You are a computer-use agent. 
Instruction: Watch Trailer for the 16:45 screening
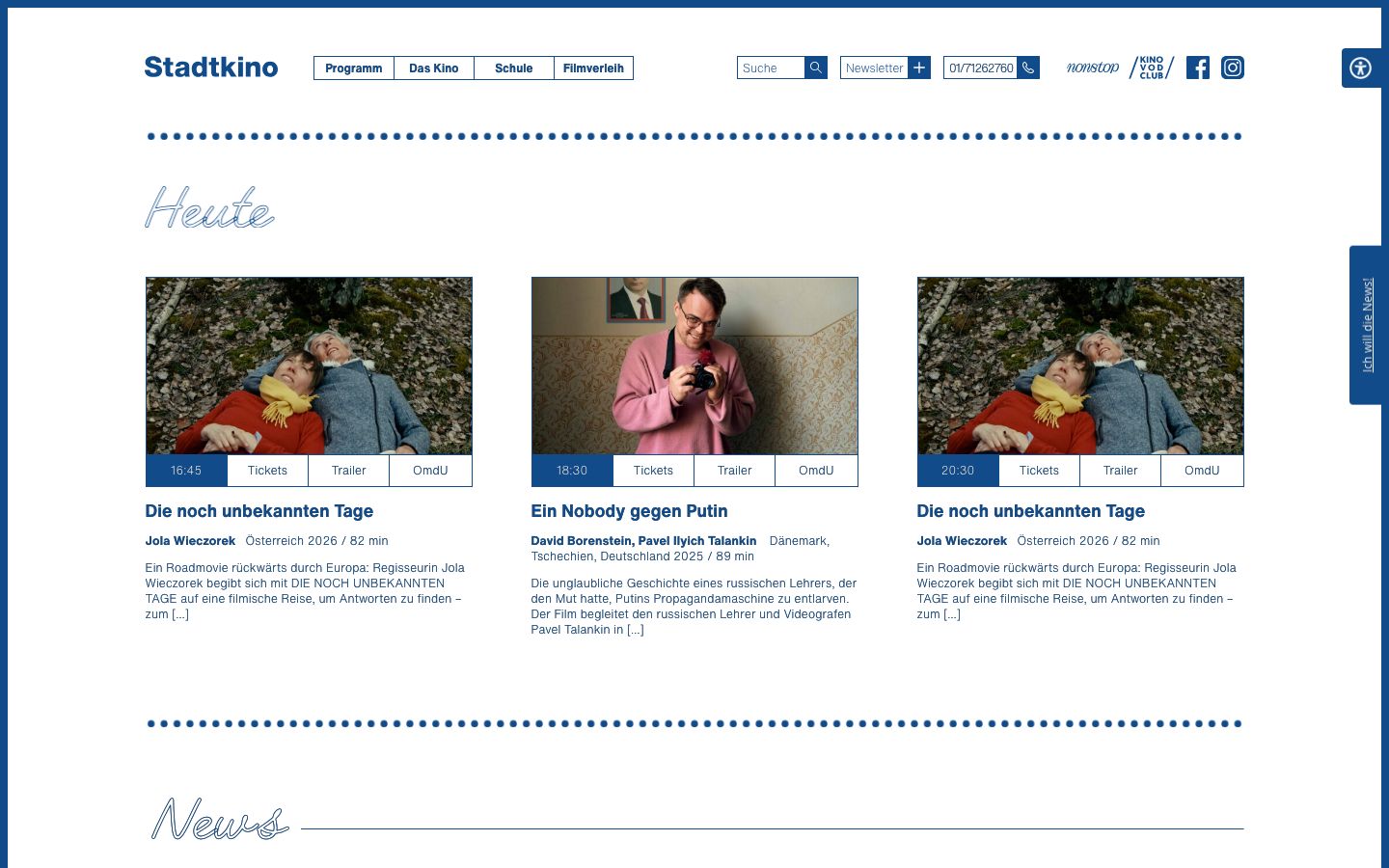348,471
